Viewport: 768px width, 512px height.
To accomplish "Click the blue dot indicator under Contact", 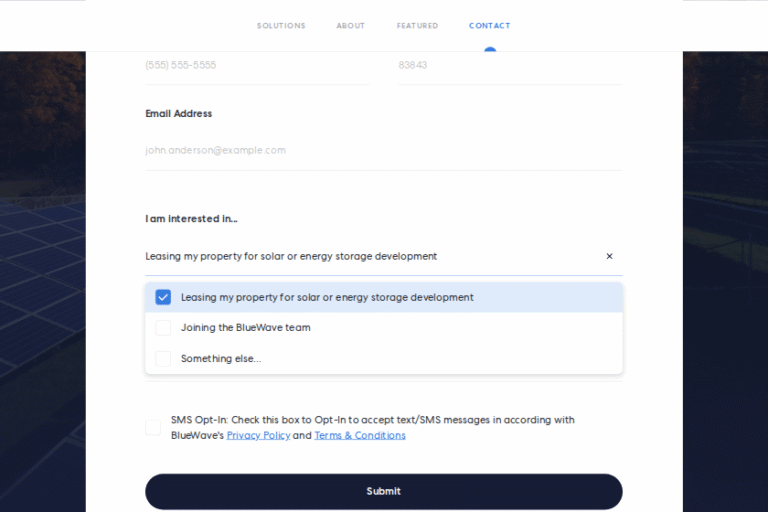I will (x=490, y=49).
